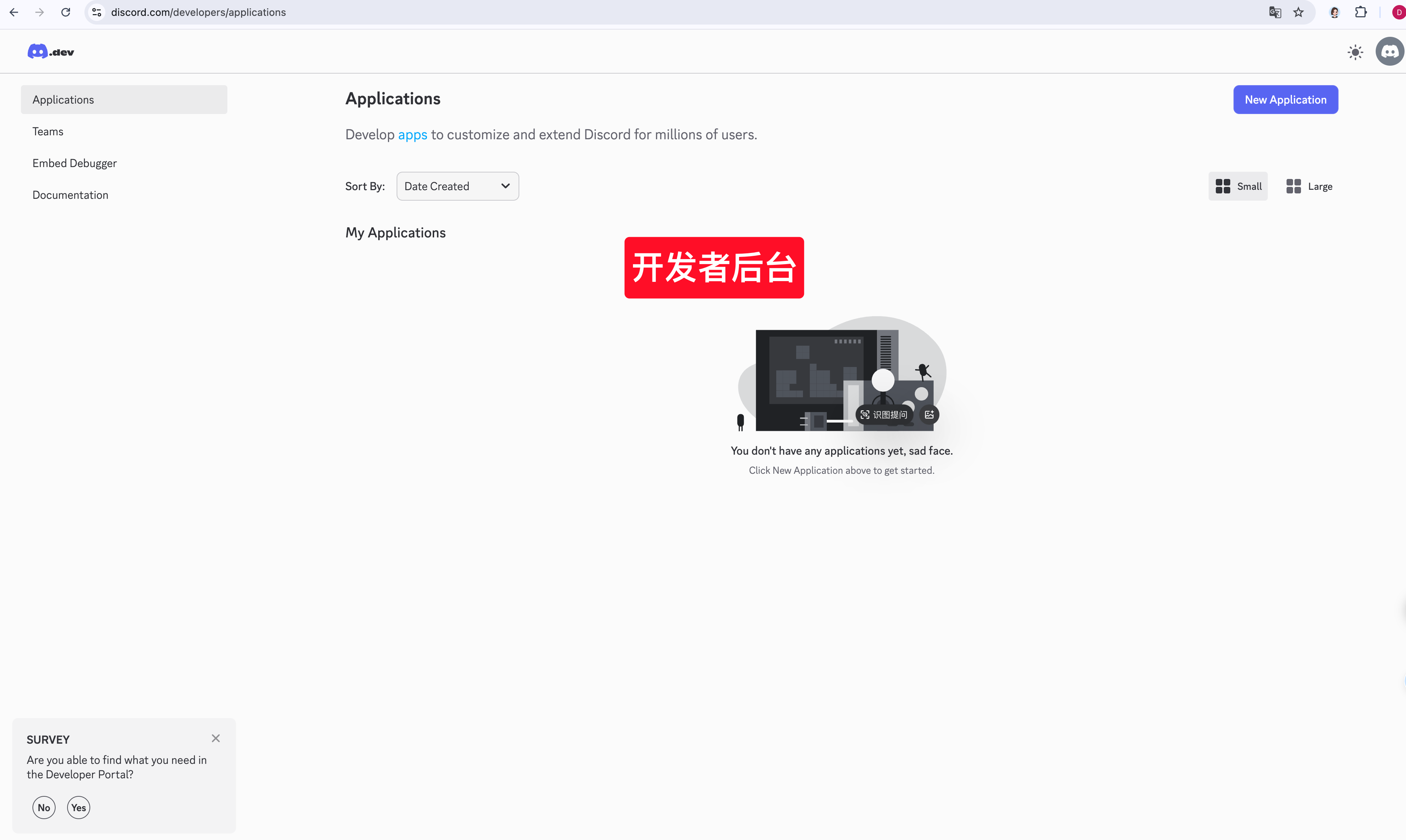Image resolution: width=1406 pixels, height=840 pixels.
Task: Click the browser translate page icon
Action: [1275, 13]
